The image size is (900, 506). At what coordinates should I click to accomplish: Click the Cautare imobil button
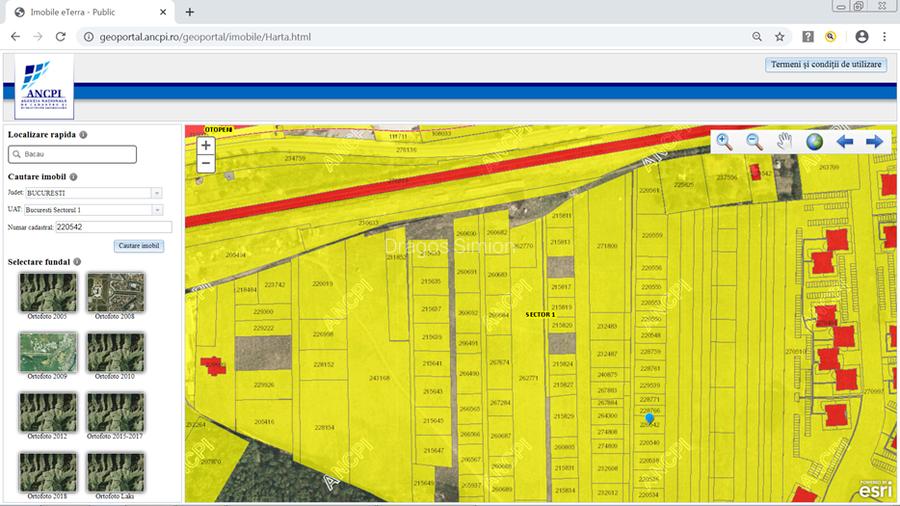tap(138, 245)
